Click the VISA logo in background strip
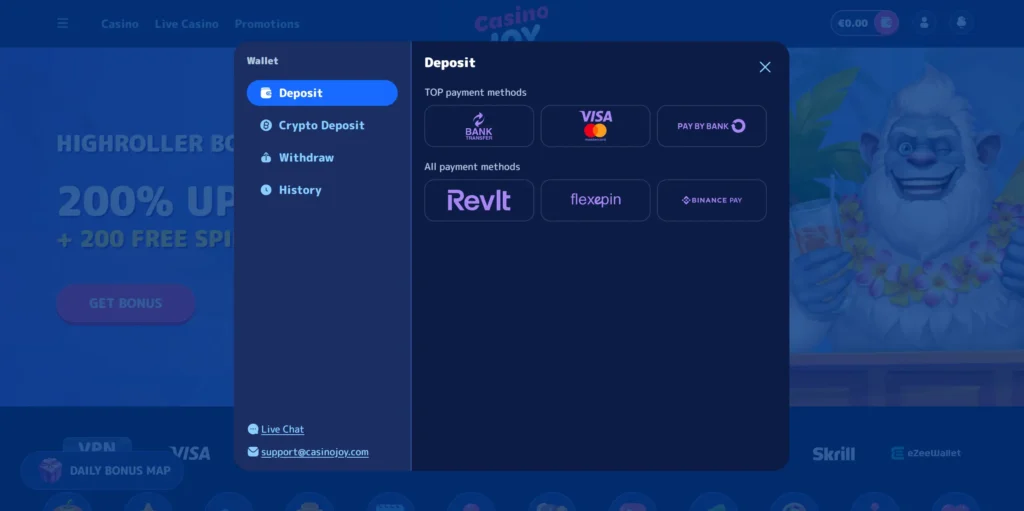Viewport: 1024px width, 511px height. [190, 453]
